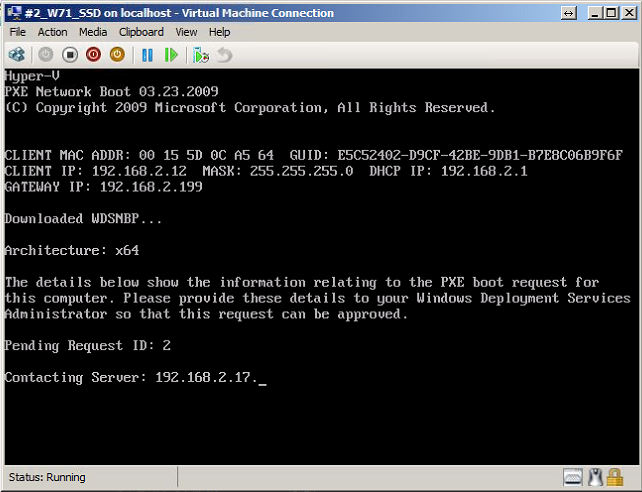Click the Microsoft copyright line
642x492 pixels.
[x=250, y=108]
